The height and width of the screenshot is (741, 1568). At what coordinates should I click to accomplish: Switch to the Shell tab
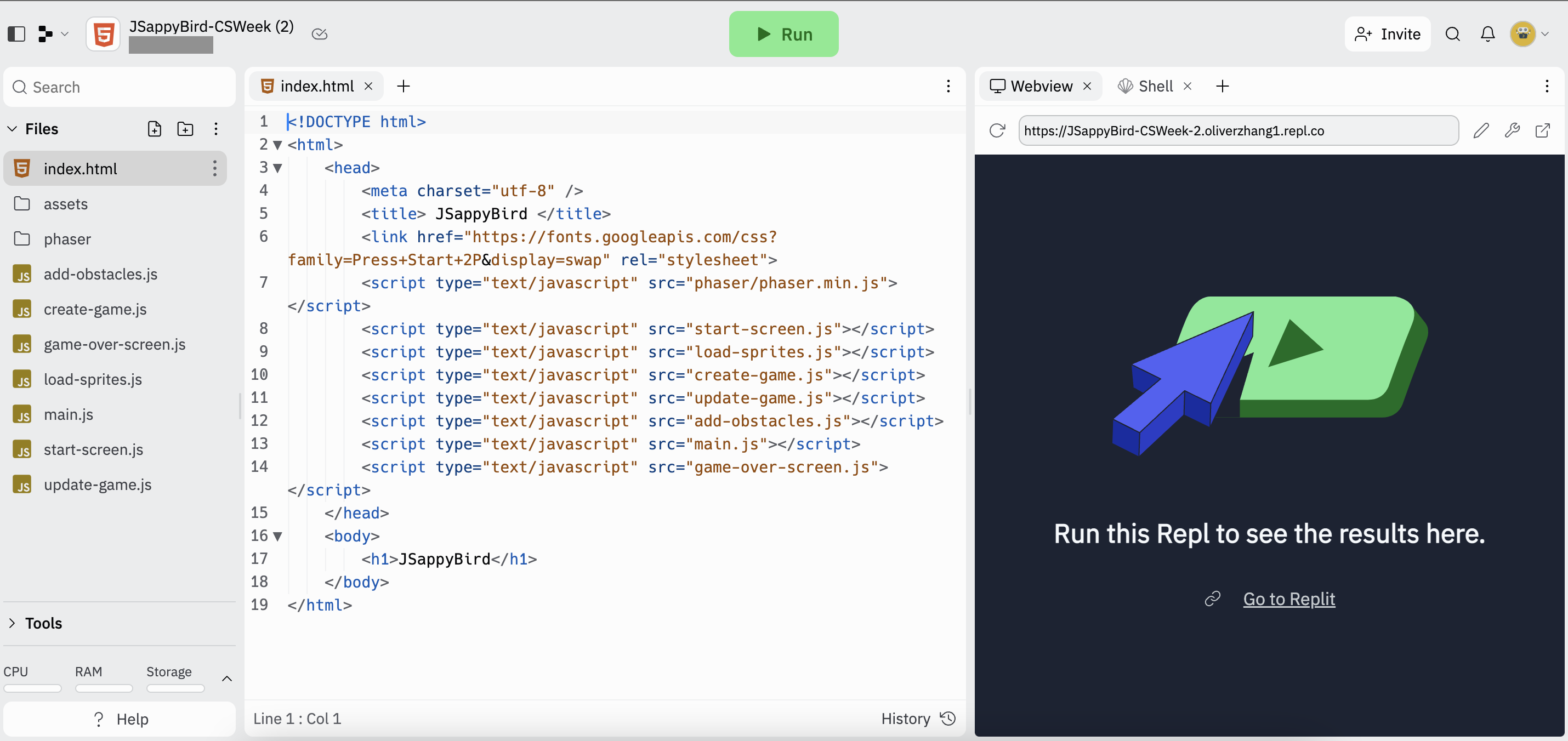pos(1155,87)
